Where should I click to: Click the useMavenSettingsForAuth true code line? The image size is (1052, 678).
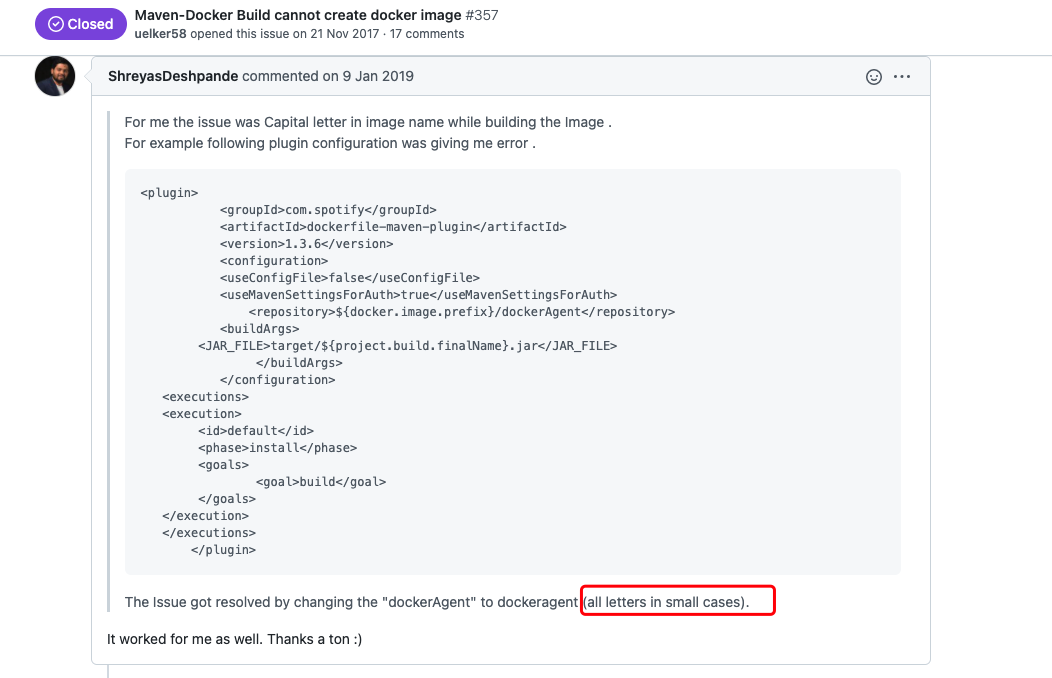pos(418,295)
